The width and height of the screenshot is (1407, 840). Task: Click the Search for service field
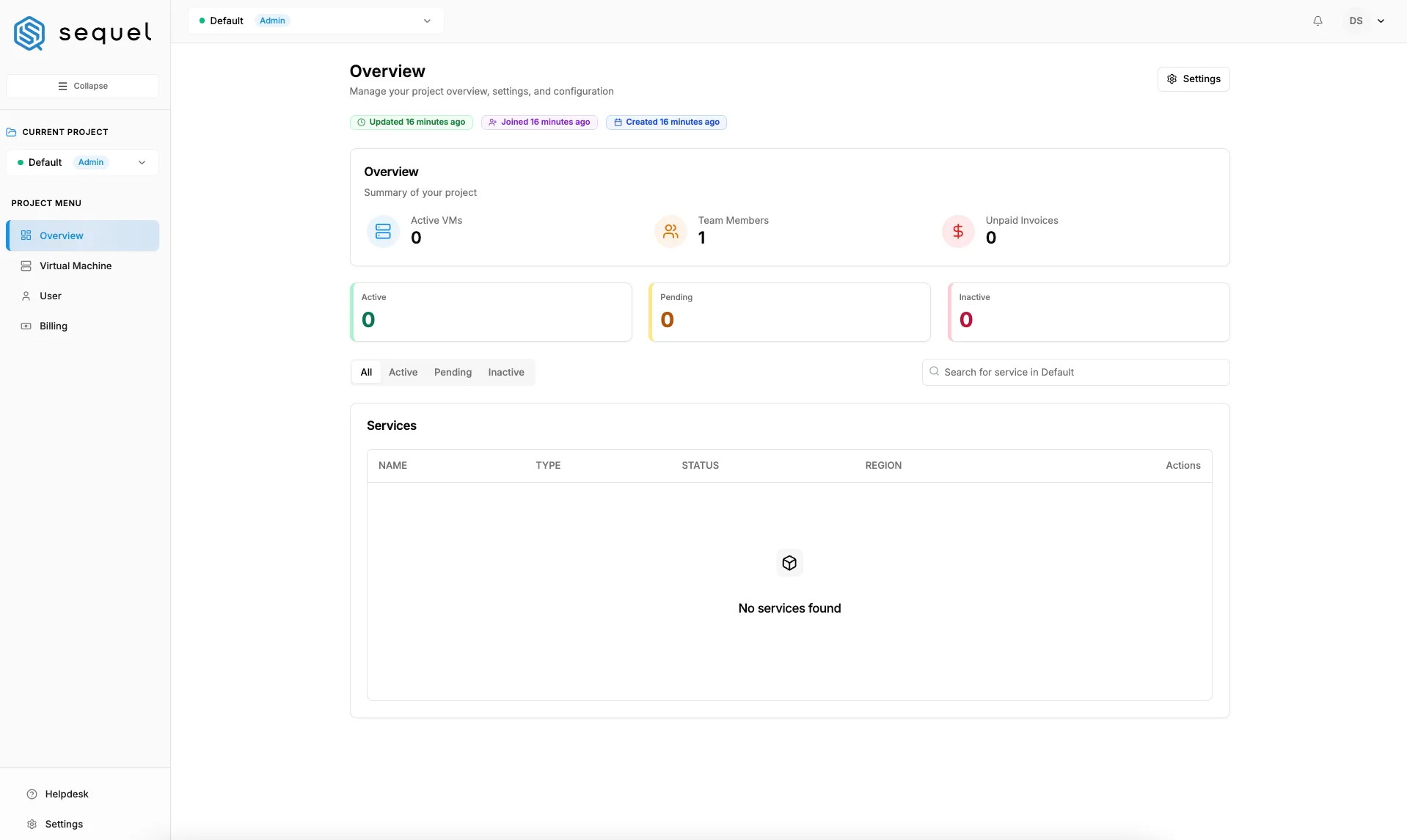pos(1075,372)
